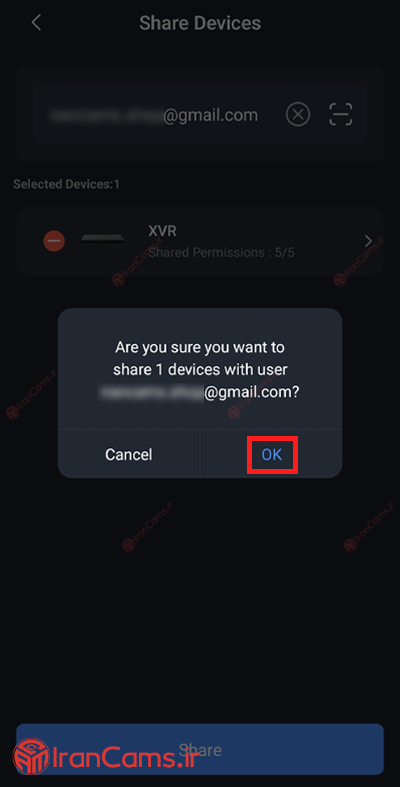This screenshot has width=400, height=787.
Task: Open the QR code scanner icon
Action: [341, 115]
